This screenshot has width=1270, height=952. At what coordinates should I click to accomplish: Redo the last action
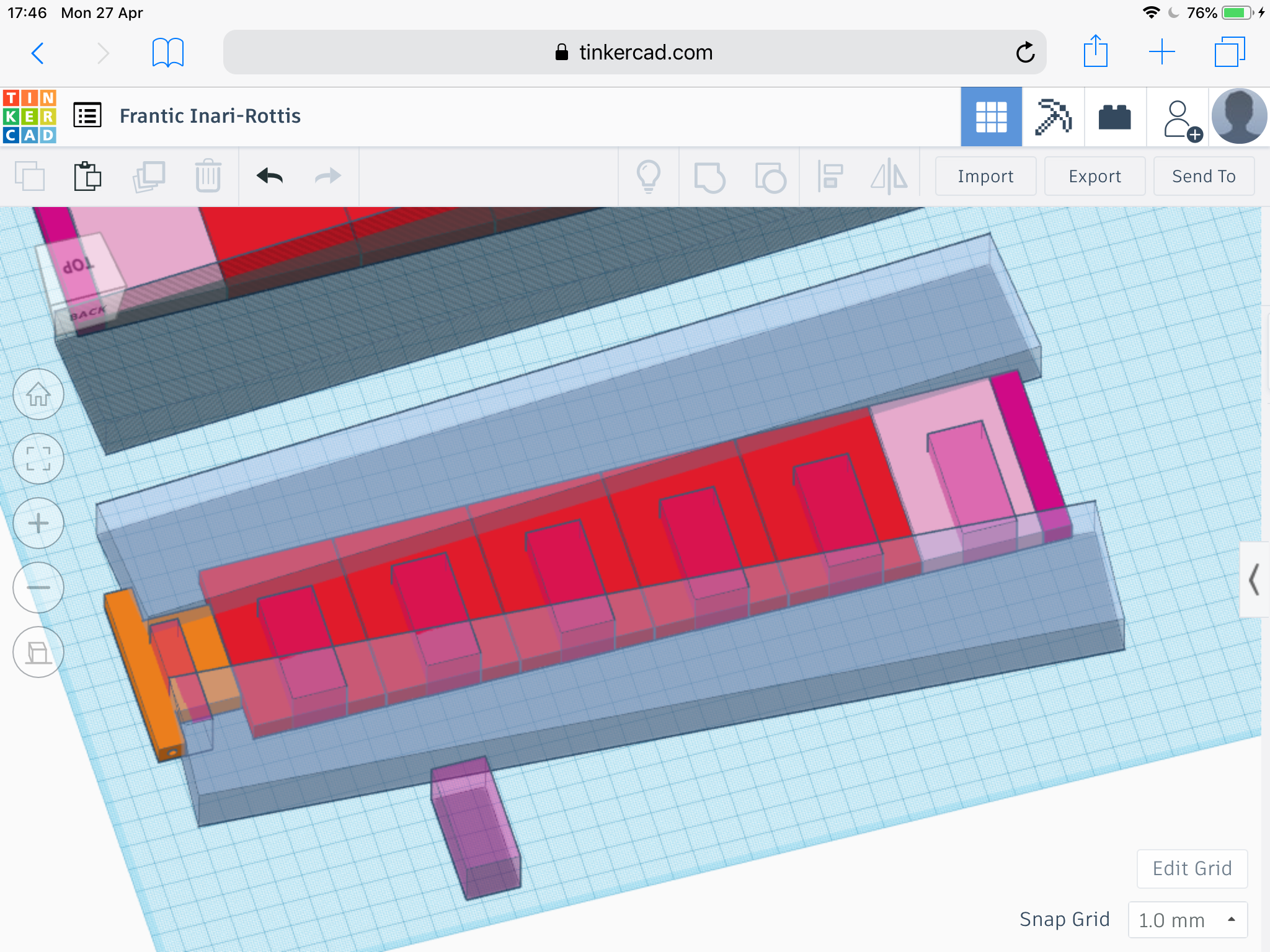[328, 177]
